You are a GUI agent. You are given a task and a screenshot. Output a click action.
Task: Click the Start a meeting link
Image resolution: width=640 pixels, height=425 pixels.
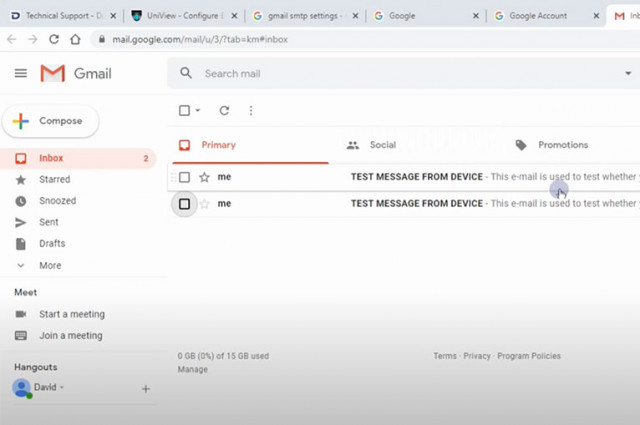pos(72,314)
